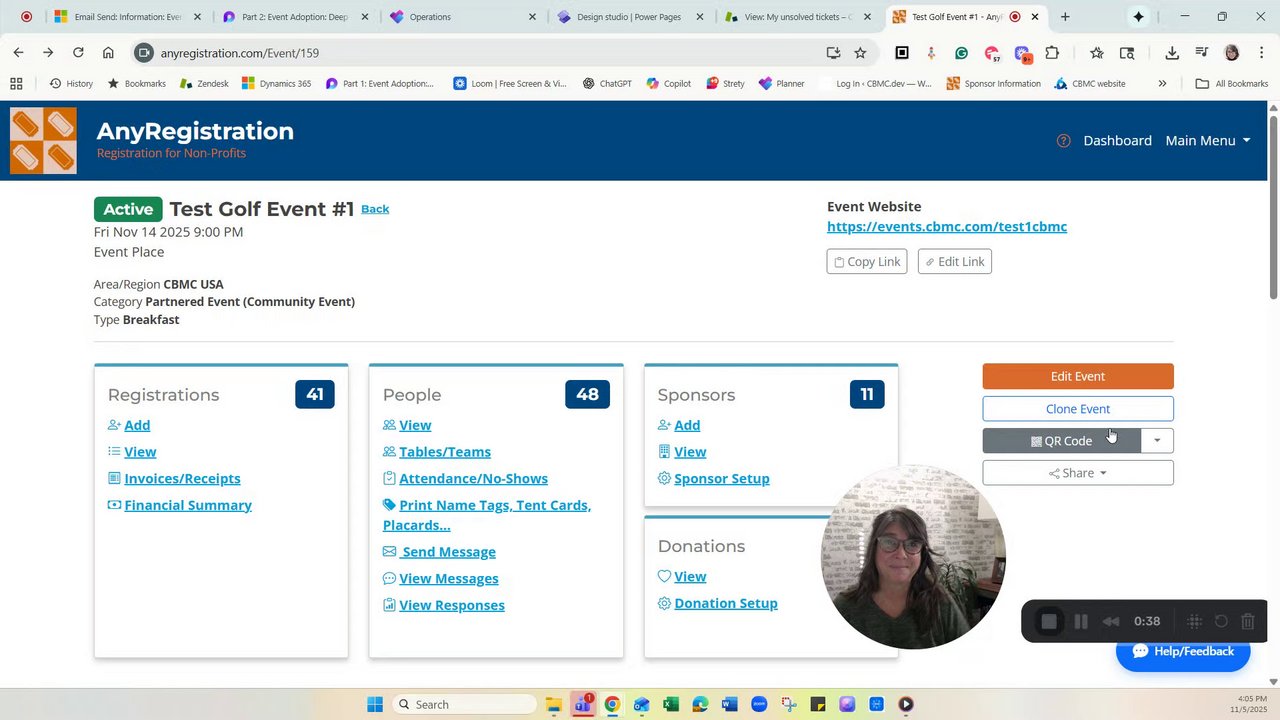This screenshot has height=720, width=1280.
Task: Delete the recording with trash icon
Action: coord(1248,621)
